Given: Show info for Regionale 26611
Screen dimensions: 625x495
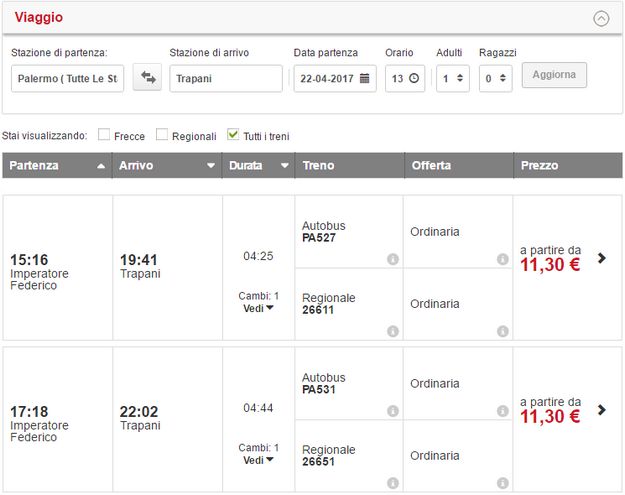Looking at the screenshot, I should [392, 329].
